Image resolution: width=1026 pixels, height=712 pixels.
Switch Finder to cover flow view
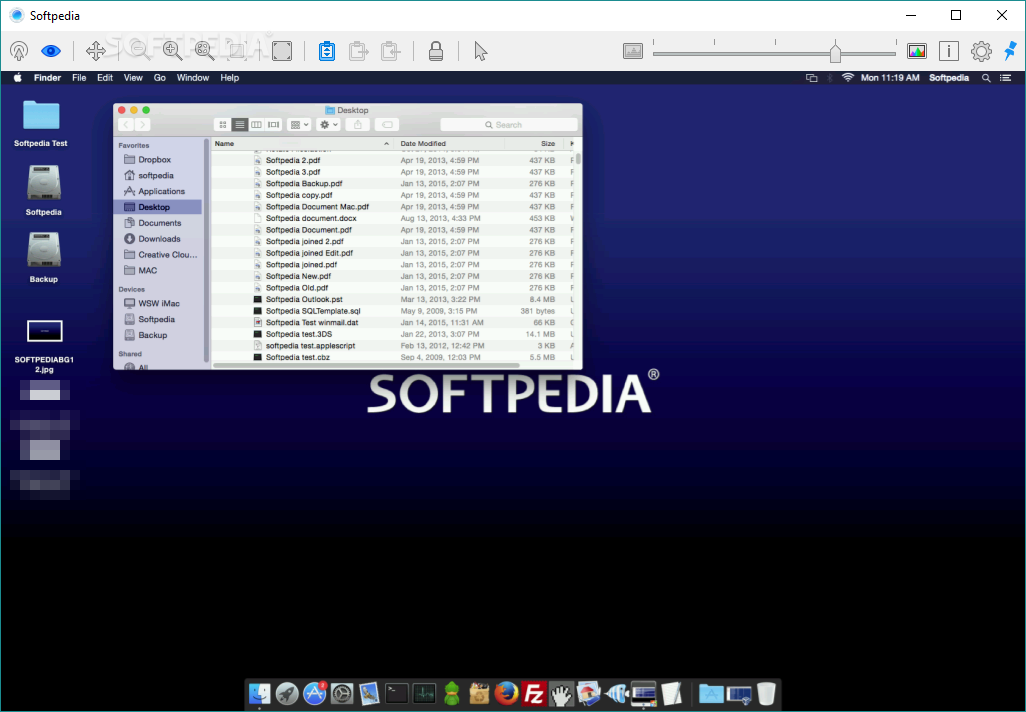point(274,124)
